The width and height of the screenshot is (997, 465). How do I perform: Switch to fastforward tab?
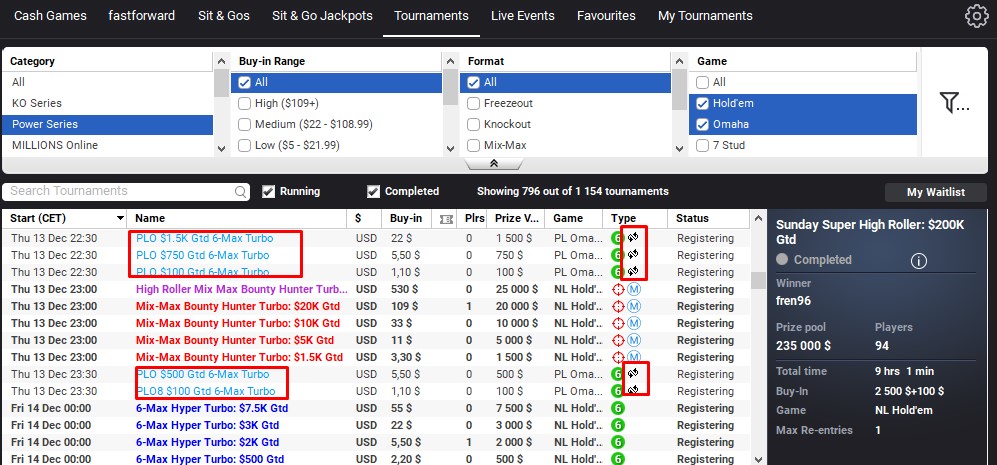[x=142, y=16]
